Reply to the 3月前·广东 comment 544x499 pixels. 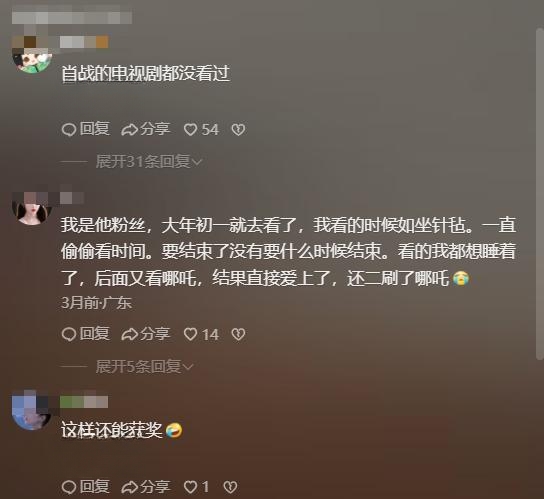pyautogui.click(x=86, y=334)
